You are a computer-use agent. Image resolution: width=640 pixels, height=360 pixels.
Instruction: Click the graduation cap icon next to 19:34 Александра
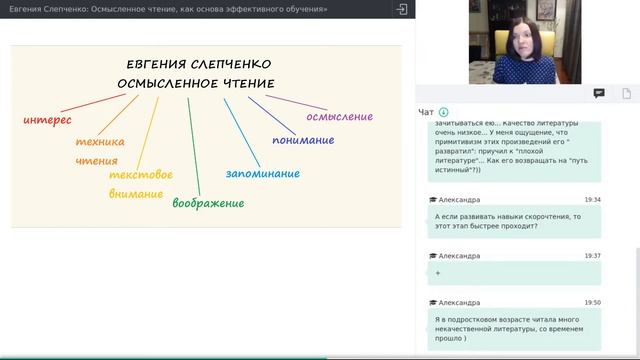pyautogui.click(x=433, y=200)
